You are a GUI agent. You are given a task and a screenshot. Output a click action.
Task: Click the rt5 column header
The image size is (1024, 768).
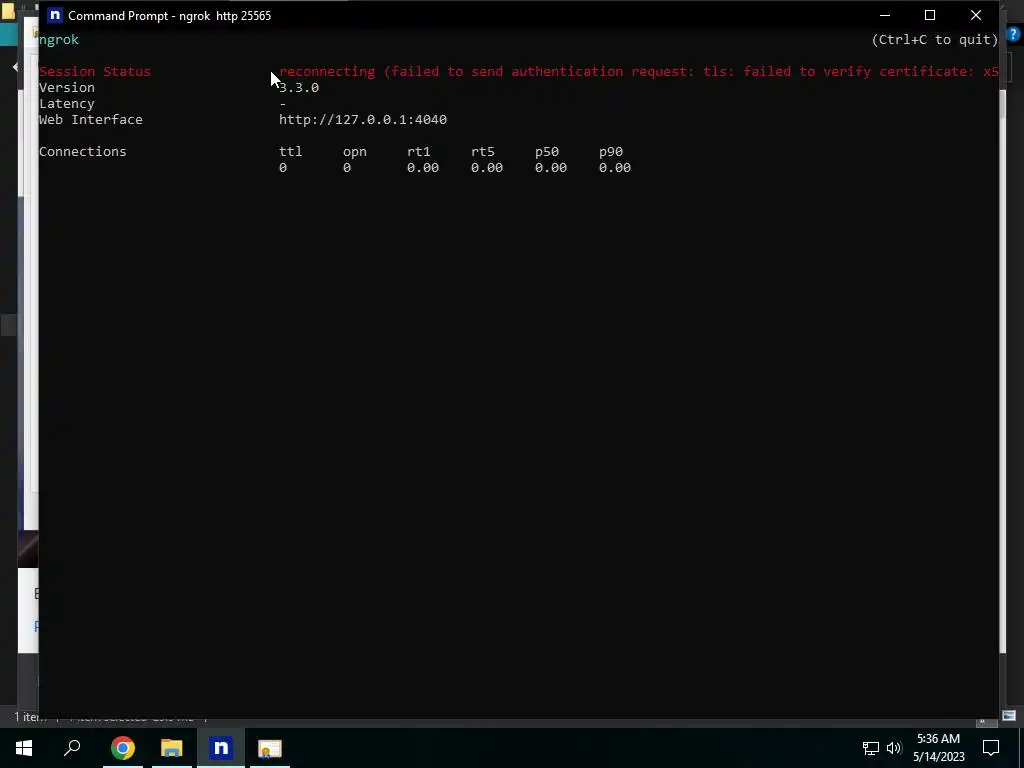(483, 152)
